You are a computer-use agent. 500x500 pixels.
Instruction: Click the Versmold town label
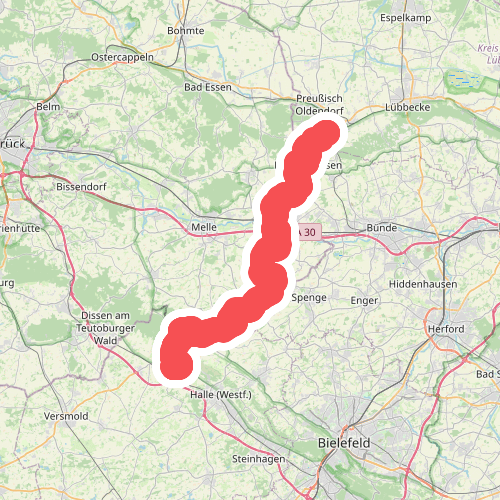(66, 416)
